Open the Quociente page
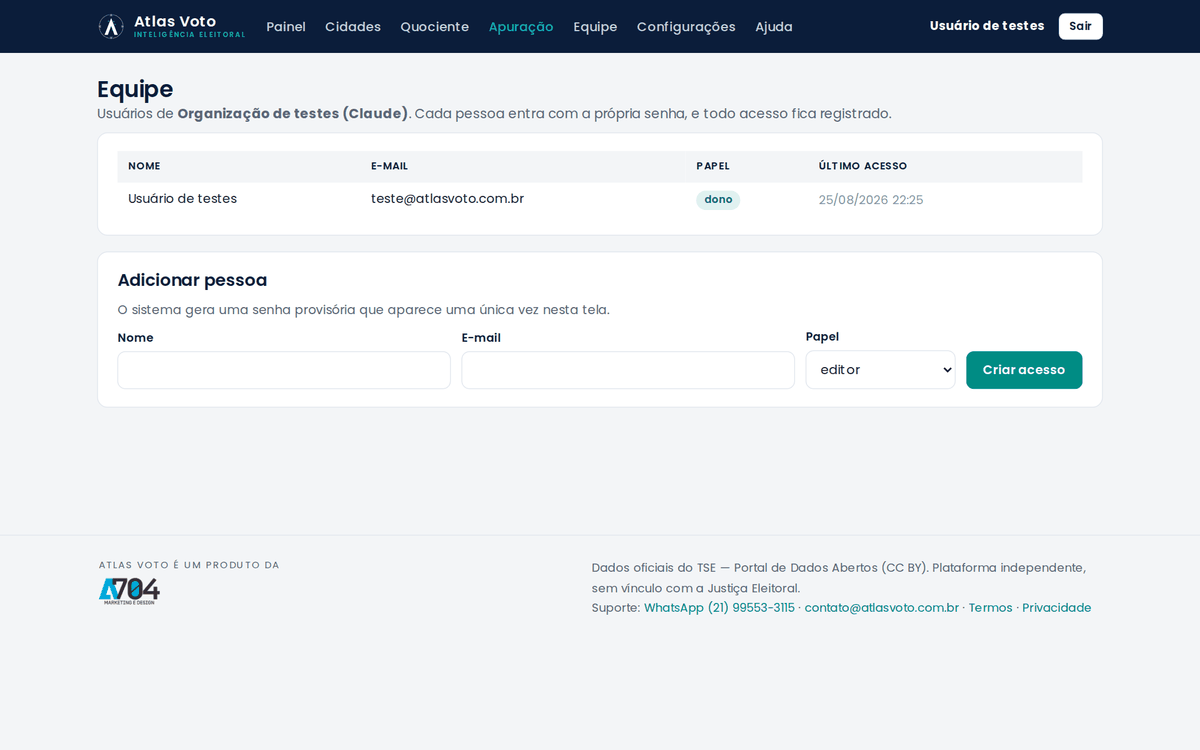 [435, 27]
